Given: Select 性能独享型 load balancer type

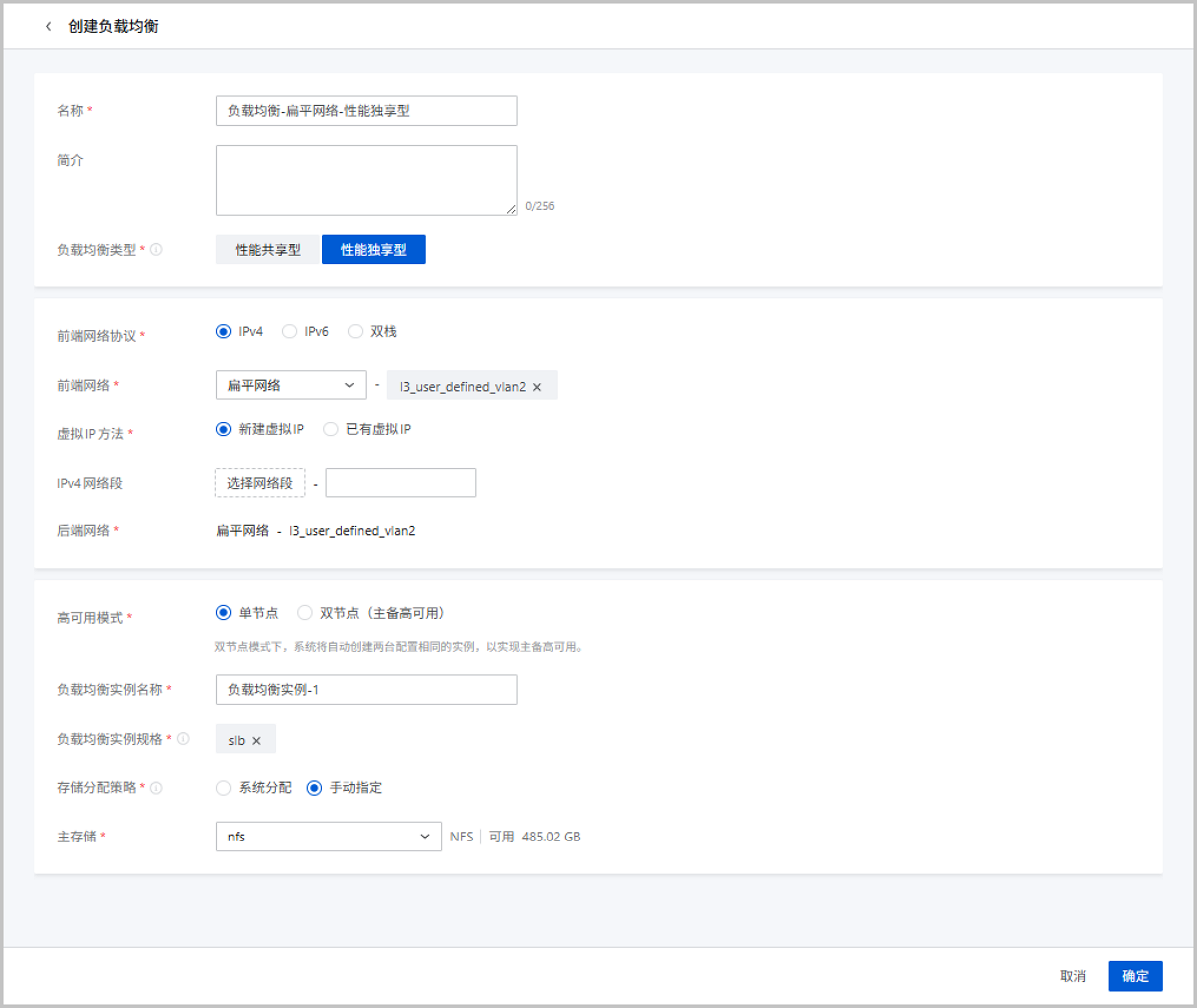Looking at the screenshot, I should click(x=374, y=250).
